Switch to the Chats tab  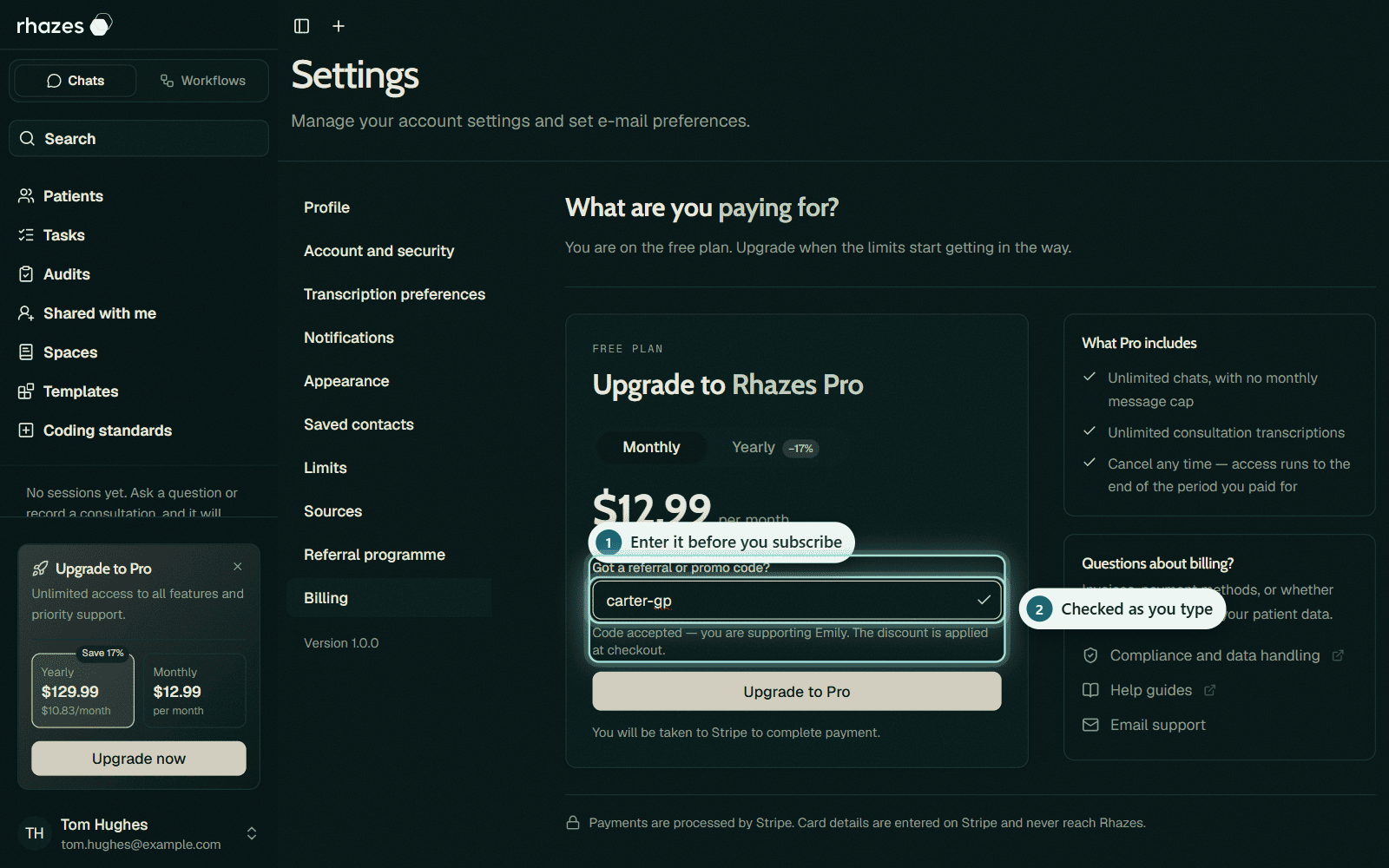pyautogui.click(x=76, y=81)
